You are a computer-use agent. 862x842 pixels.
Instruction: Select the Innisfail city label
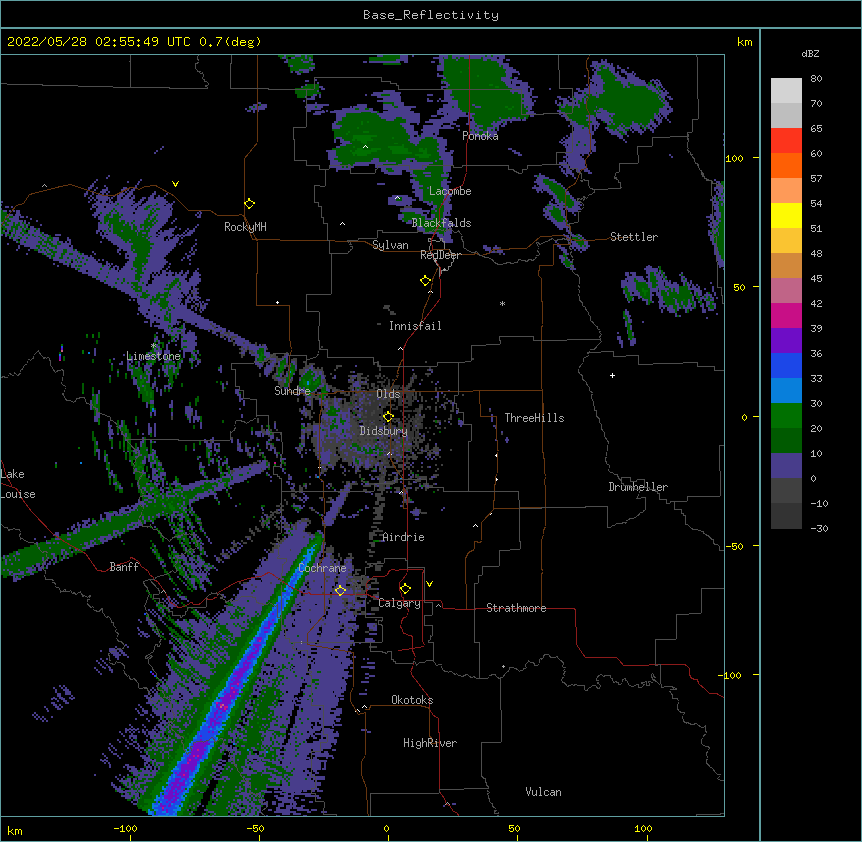415,326
